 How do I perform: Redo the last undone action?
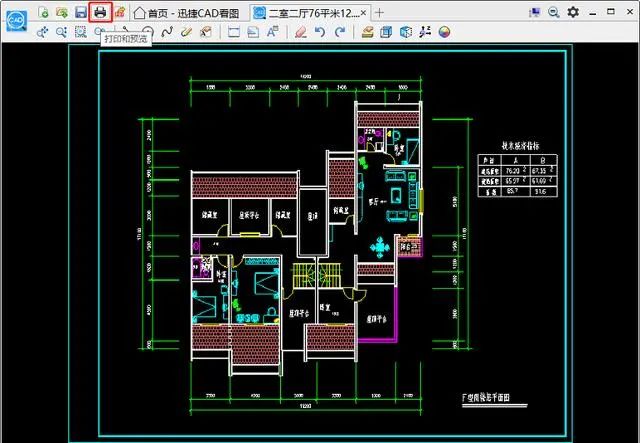[x=340, y=32]
